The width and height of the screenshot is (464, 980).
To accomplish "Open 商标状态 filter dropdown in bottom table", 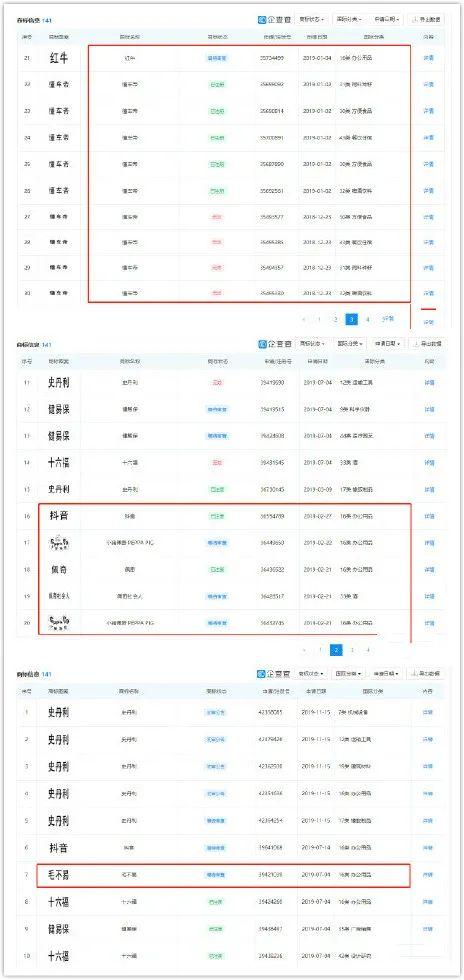I will (x=310, y=674).
